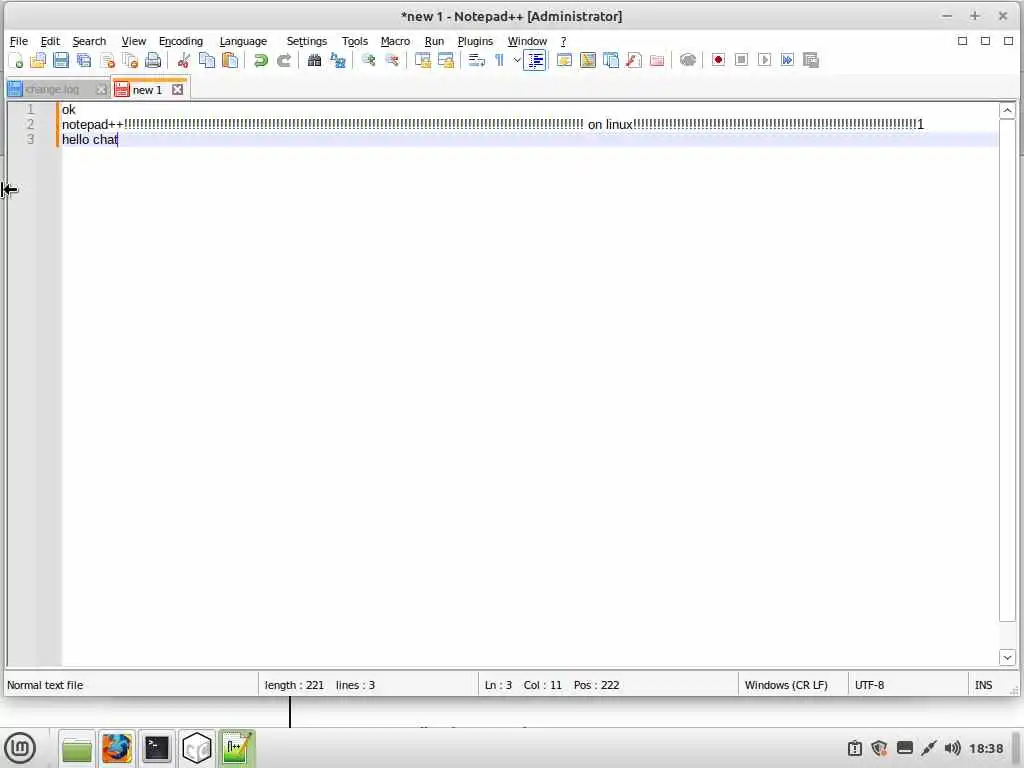
Task: Print the document using the printer icon
Action: [x=153, y=61]
